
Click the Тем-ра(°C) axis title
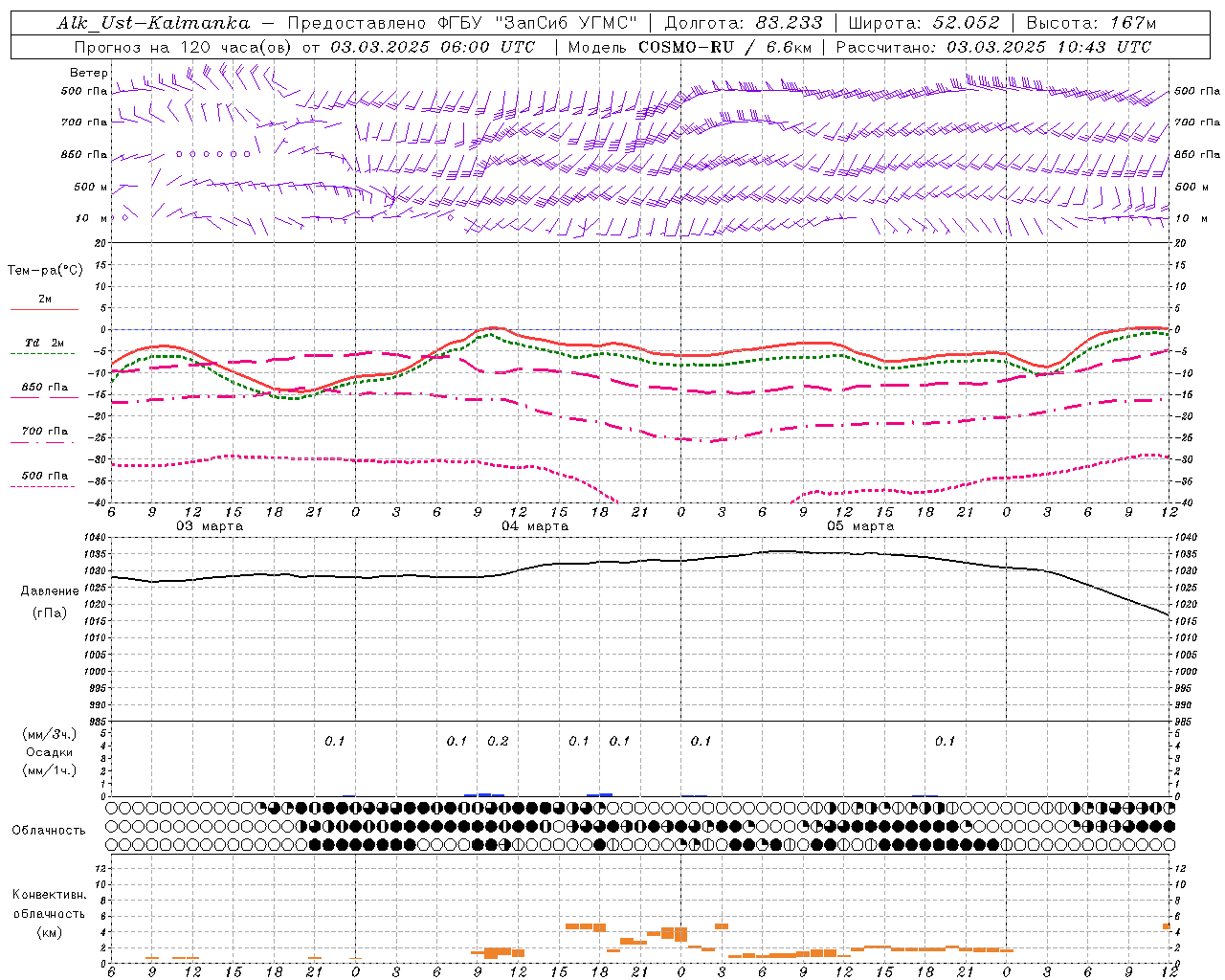click(45, 271)
